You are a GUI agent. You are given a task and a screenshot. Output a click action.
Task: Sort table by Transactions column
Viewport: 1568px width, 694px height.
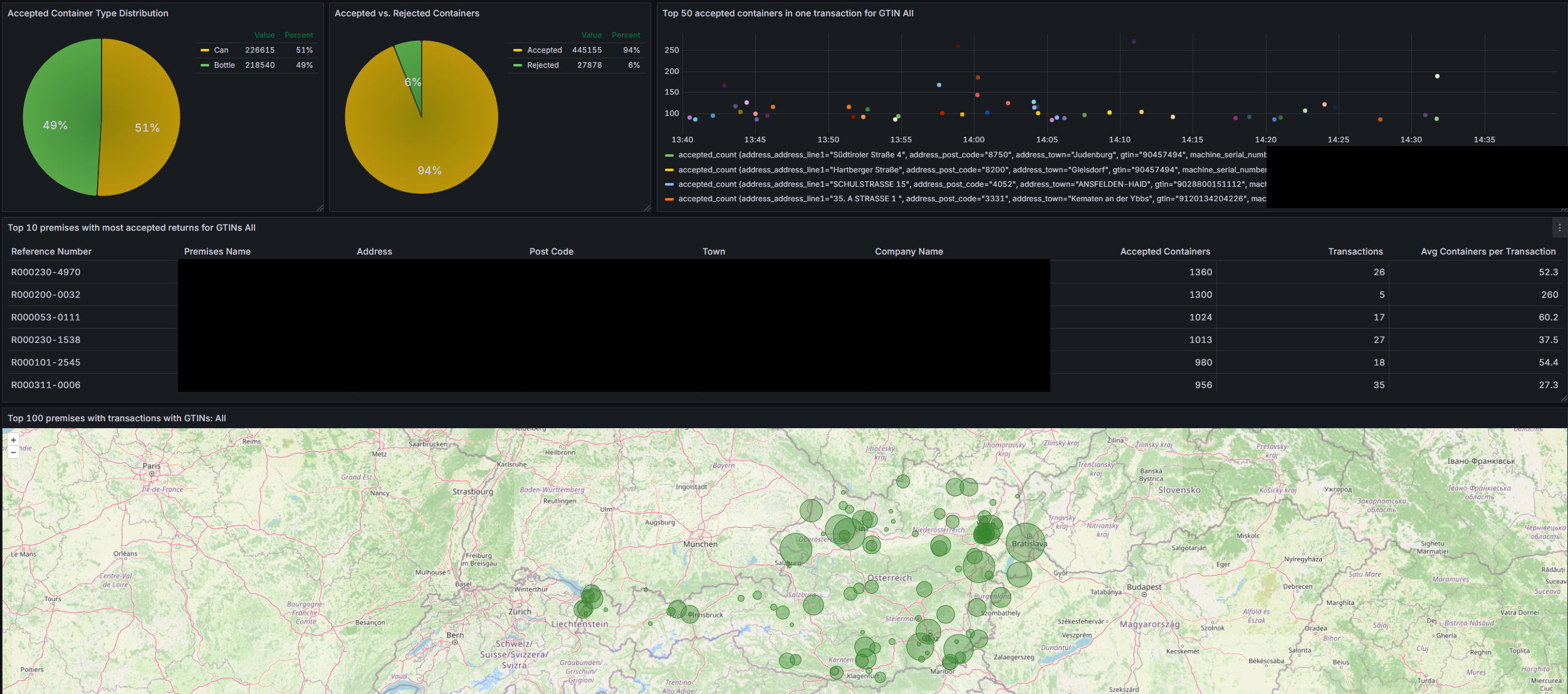(1356, 251)
